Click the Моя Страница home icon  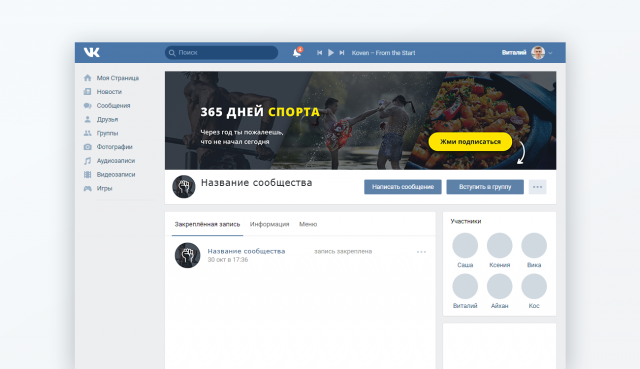(87, 78)
